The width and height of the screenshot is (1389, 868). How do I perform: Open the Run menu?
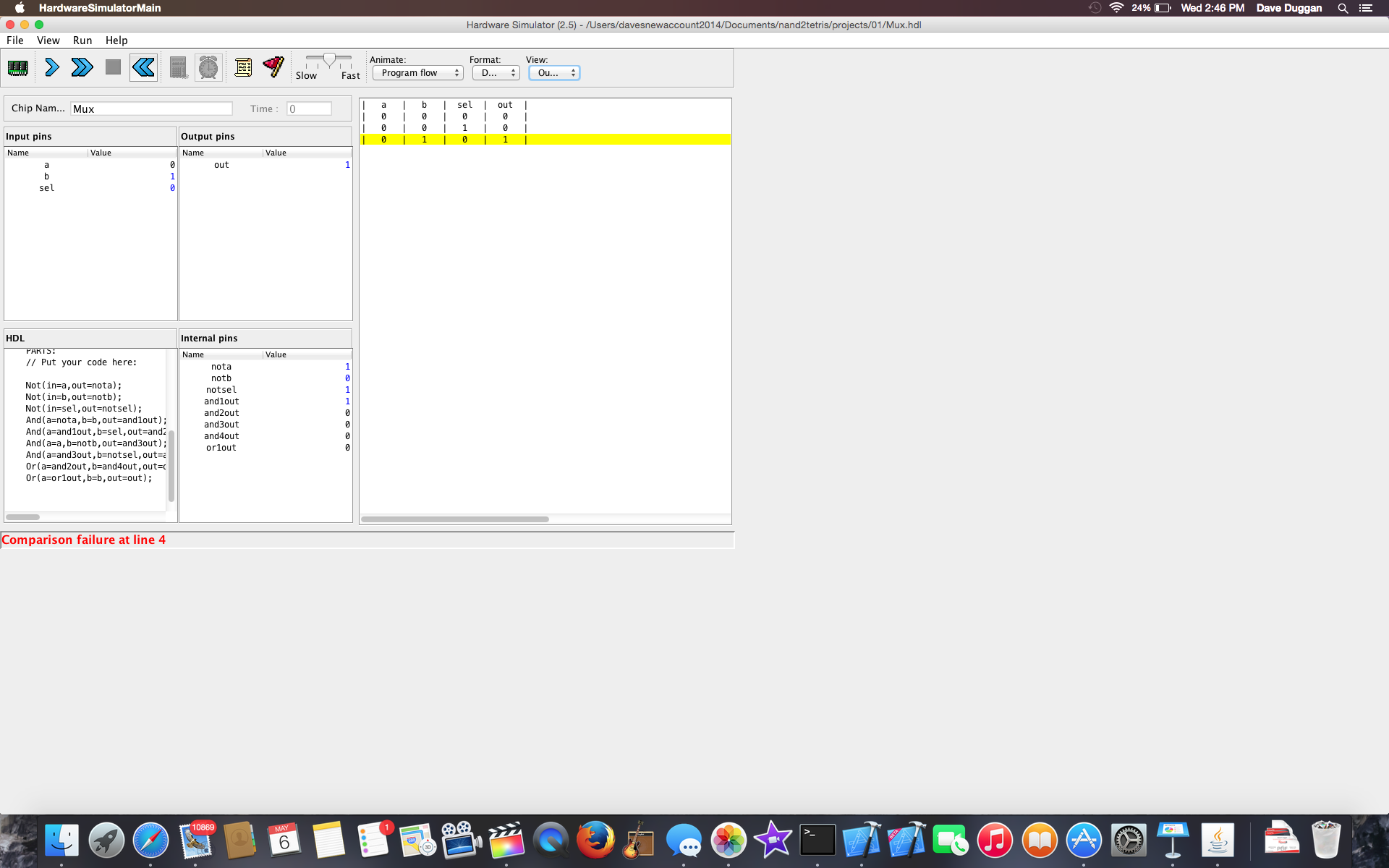tap(82, 41)
